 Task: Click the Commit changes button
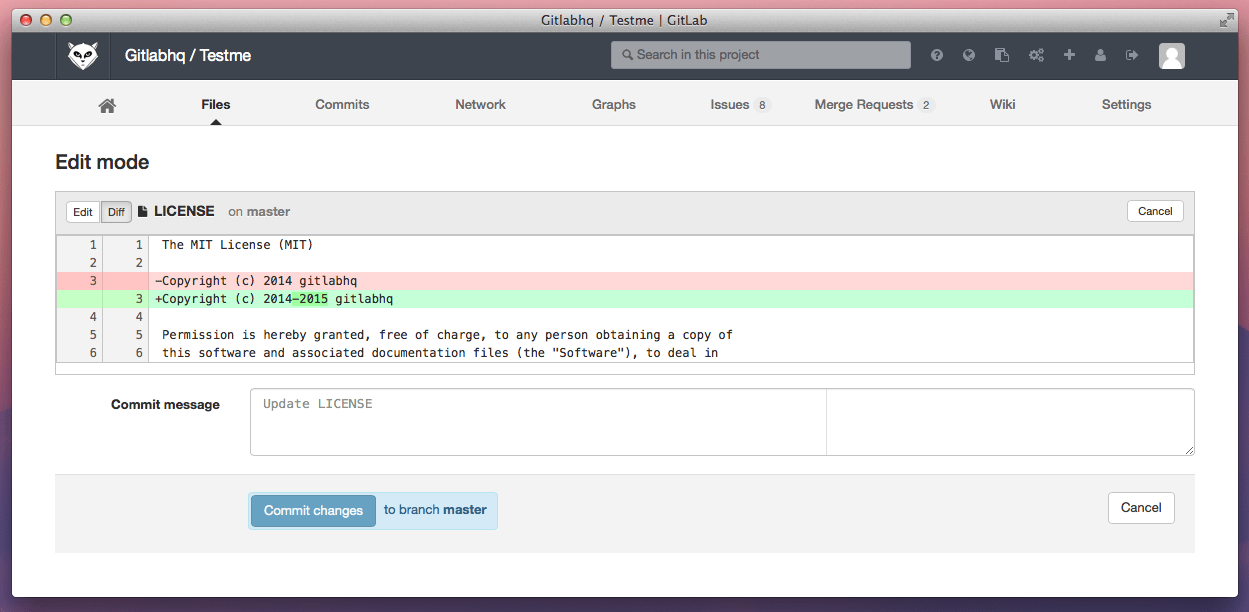tap(313, 510)
